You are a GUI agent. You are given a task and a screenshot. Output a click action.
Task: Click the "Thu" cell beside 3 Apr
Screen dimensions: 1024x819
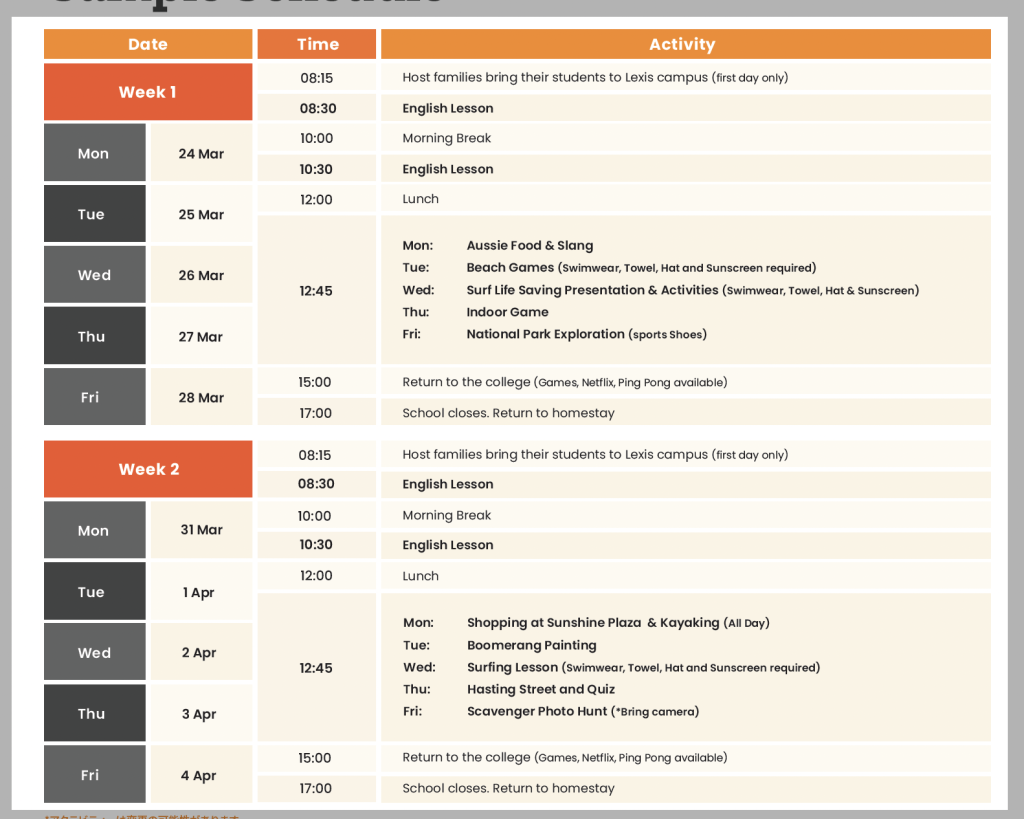[x=95, y=713]
